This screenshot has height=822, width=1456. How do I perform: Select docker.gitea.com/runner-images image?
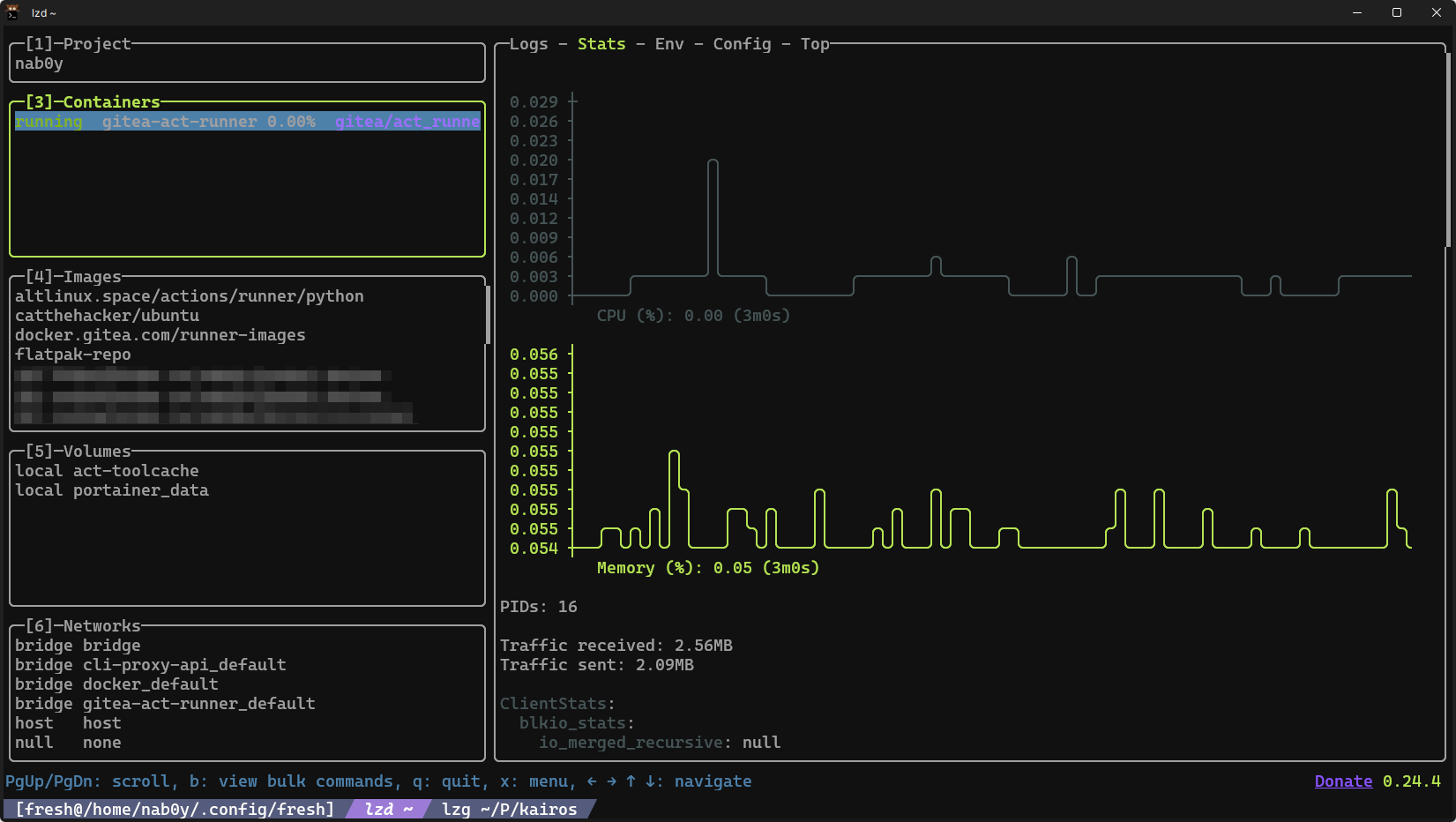[x=160, y=335]
